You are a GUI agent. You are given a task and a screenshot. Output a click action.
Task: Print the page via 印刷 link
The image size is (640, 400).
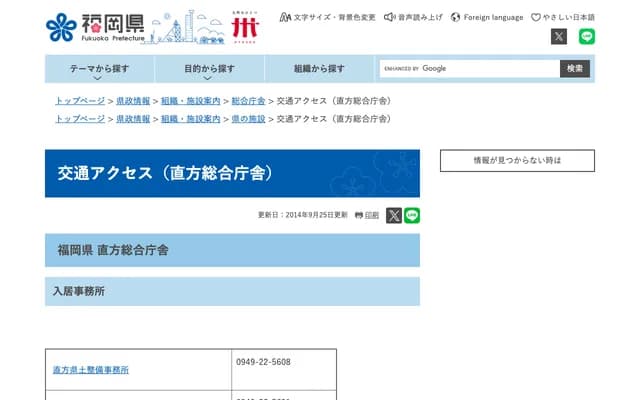pyautogui.click(x=367, y=215)
